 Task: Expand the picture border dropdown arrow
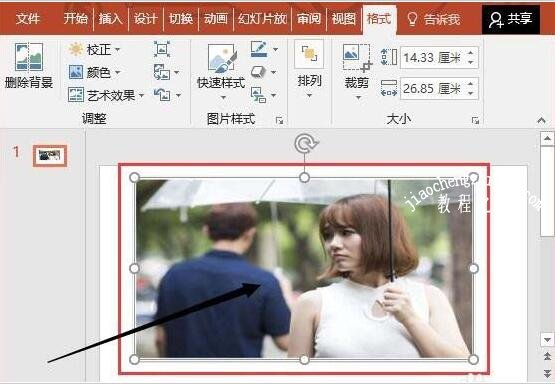click(x=275, y=50)
